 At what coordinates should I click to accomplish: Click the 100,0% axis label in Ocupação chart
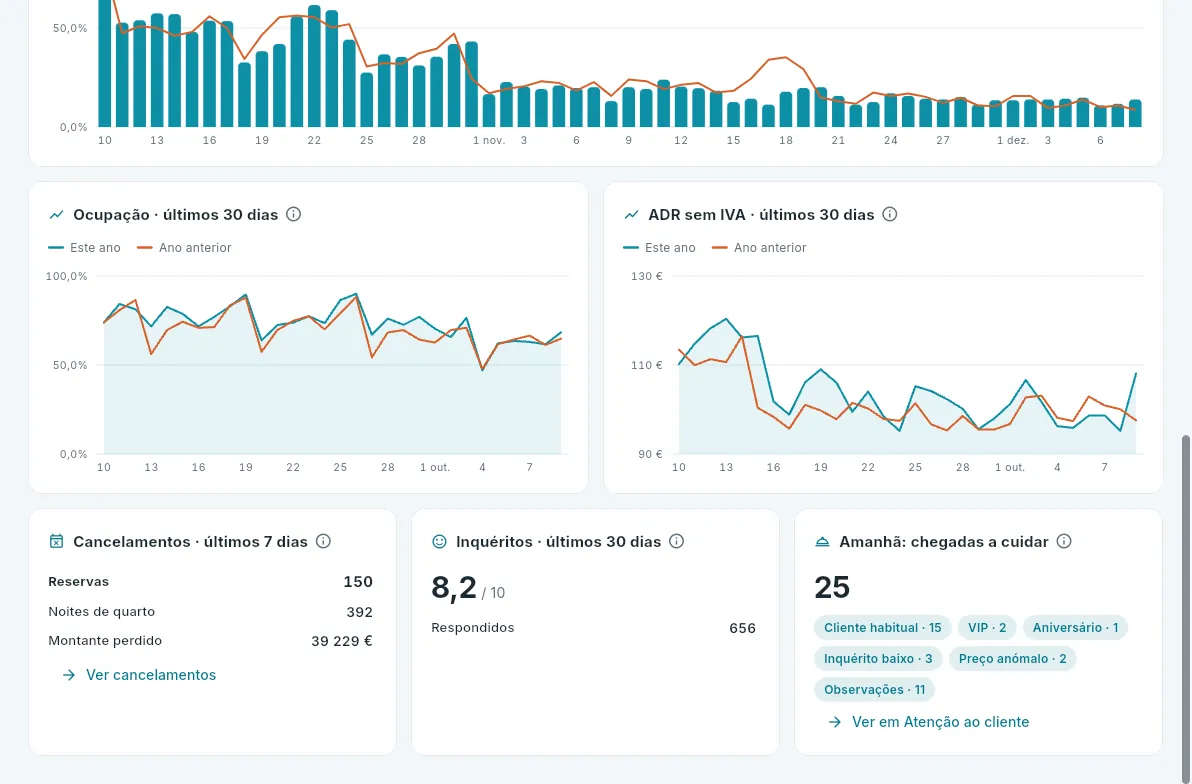(67, 276)
